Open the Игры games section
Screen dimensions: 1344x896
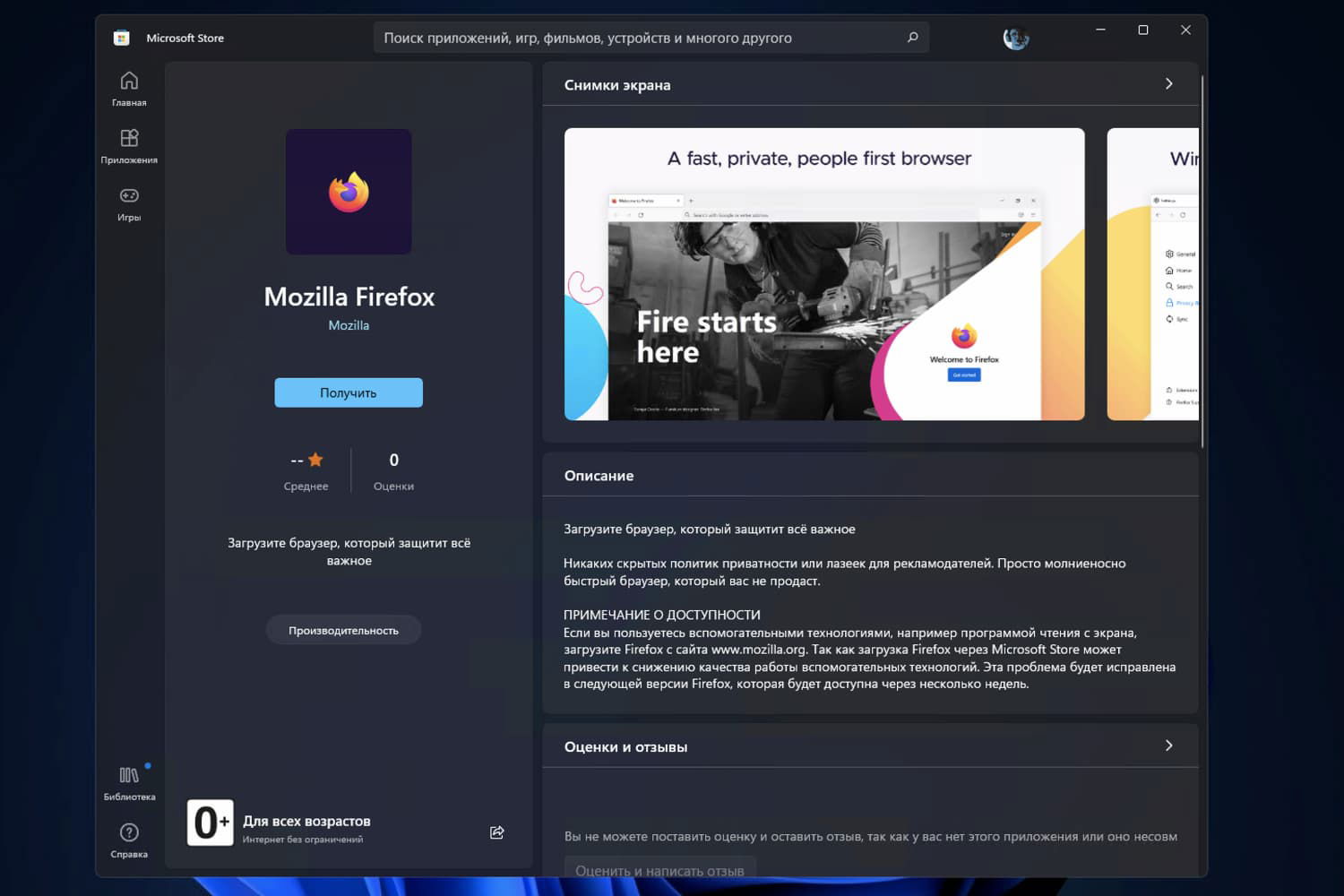point(129,203)
